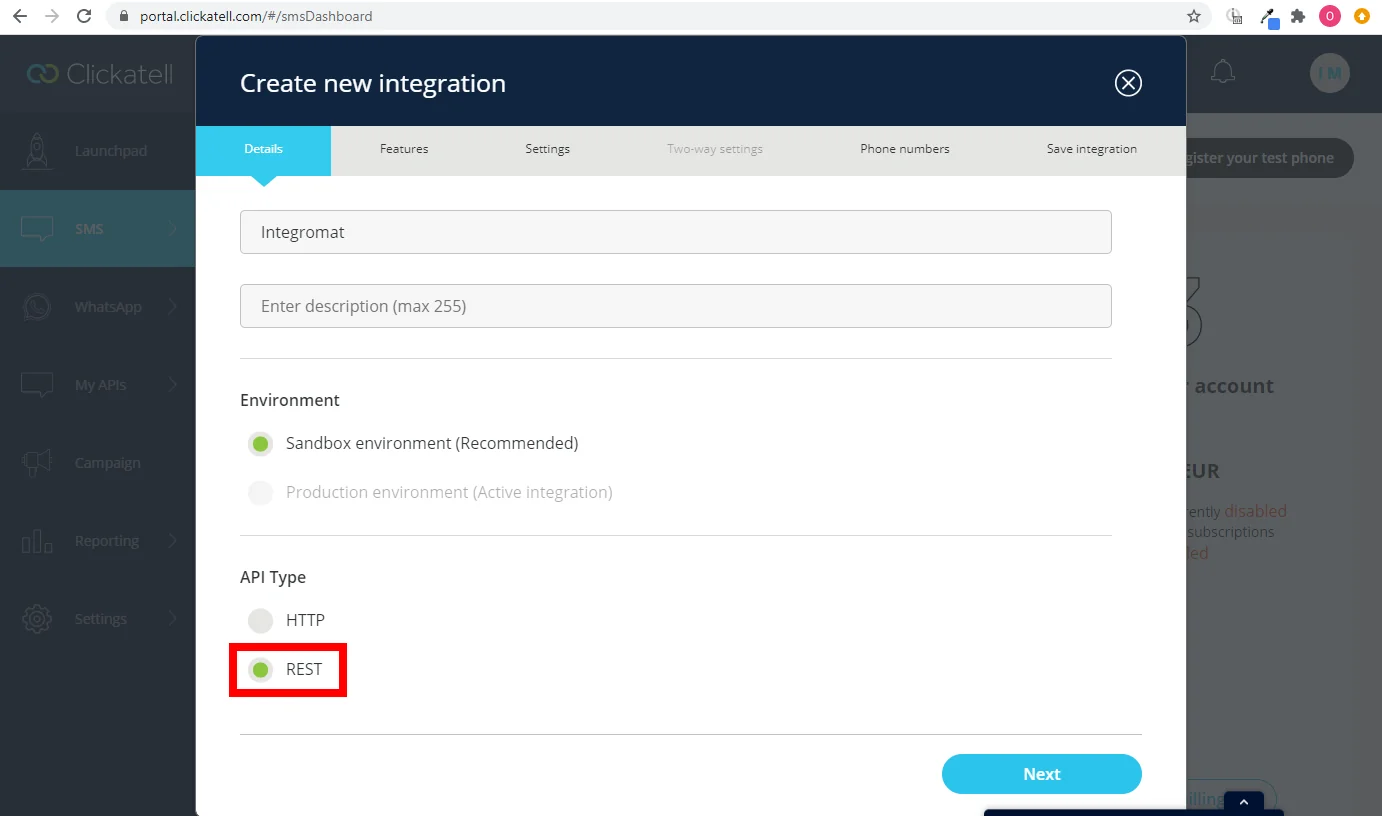Open the Settings step tab
1382x816 pixels.
coord(547,150)
